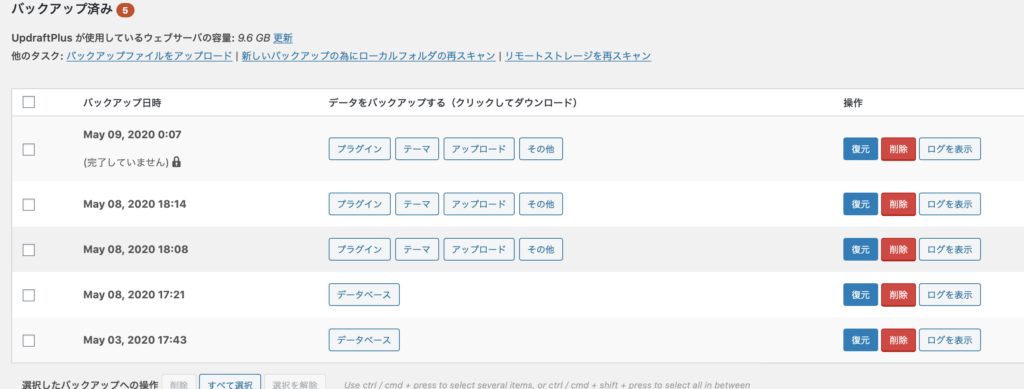Click the lock icon beside incomplete backup
Viewport: 1024px width, 389px height.
tap(177, 161)
